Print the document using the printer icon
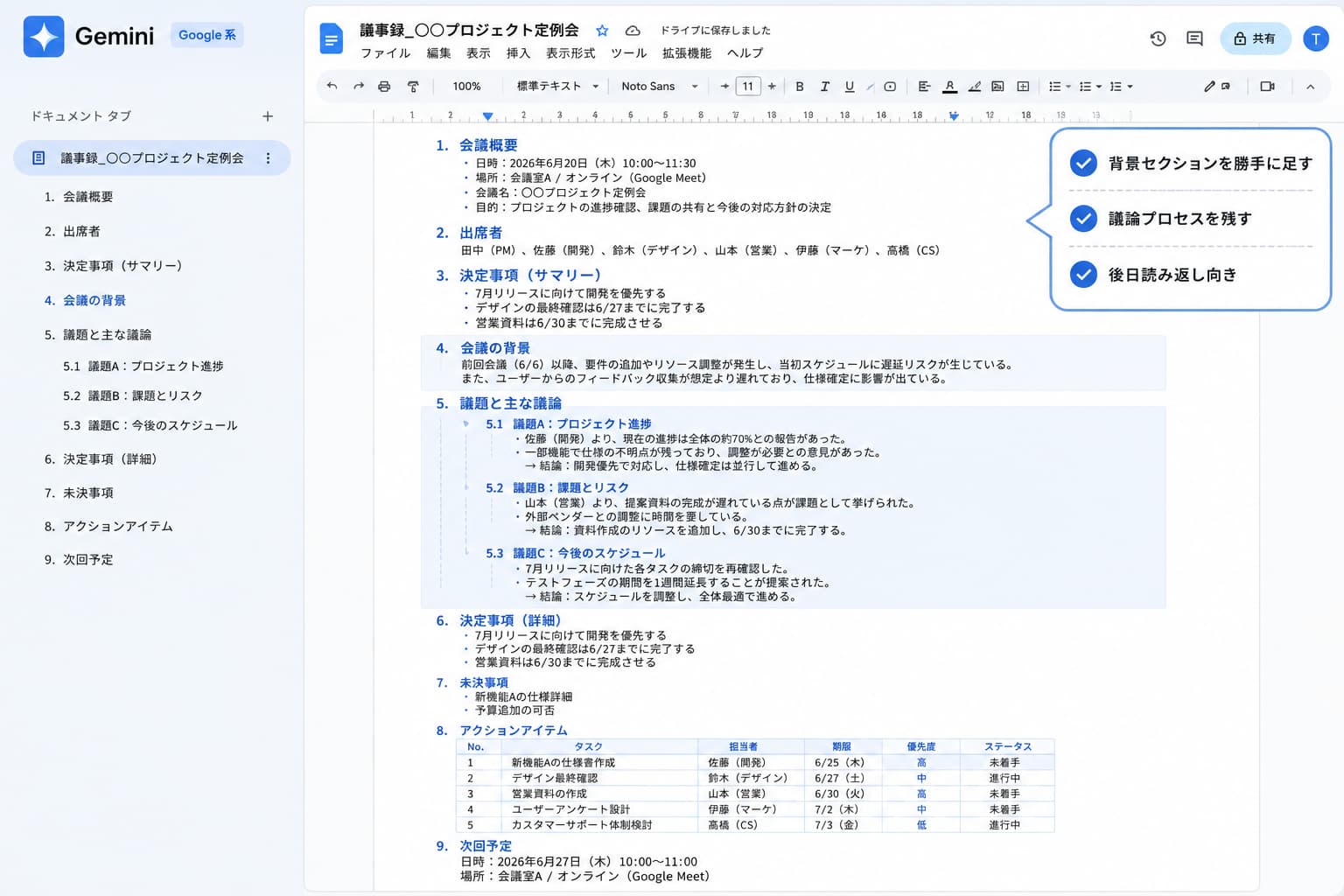Image resolution: width=1344 pixels, height=896 pixels. [384, 87]
